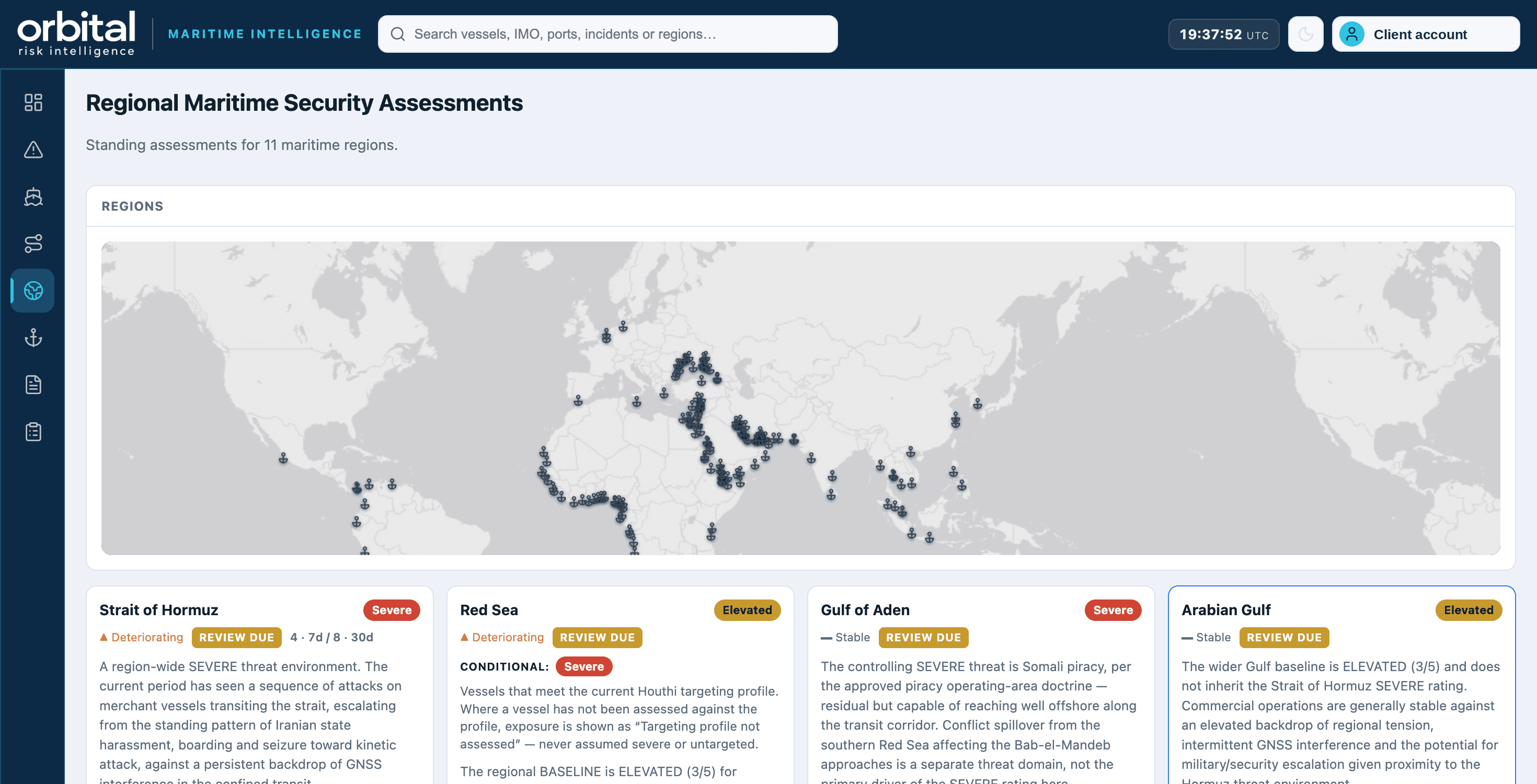
Task: Click the anchor marker off Mexico's Pacific coast
Action: (283, 458)
